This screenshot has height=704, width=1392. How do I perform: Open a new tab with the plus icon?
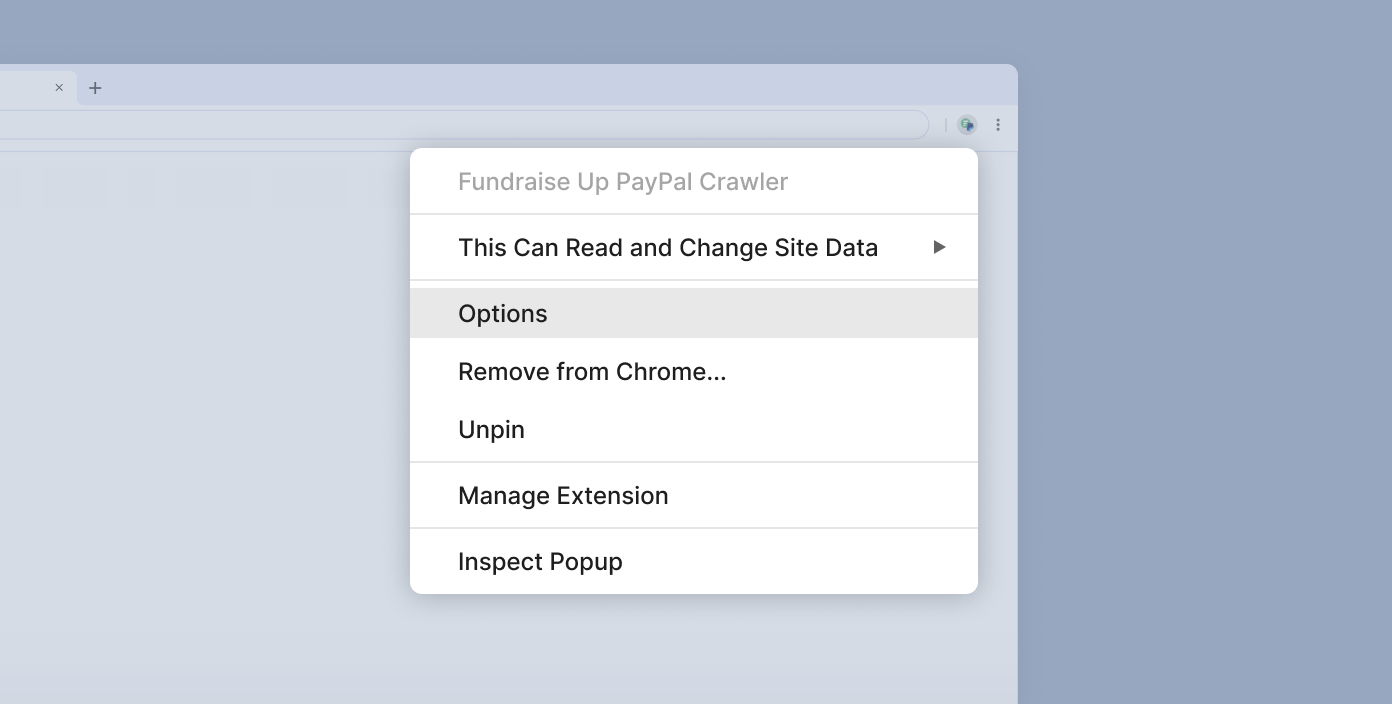tap(95, 87)
